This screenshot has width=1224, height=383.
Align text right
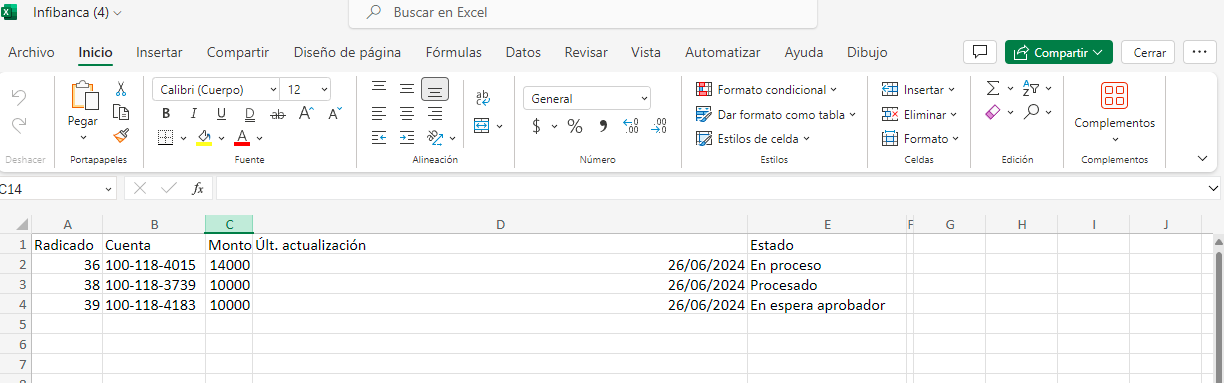click(x=435, y=113)
